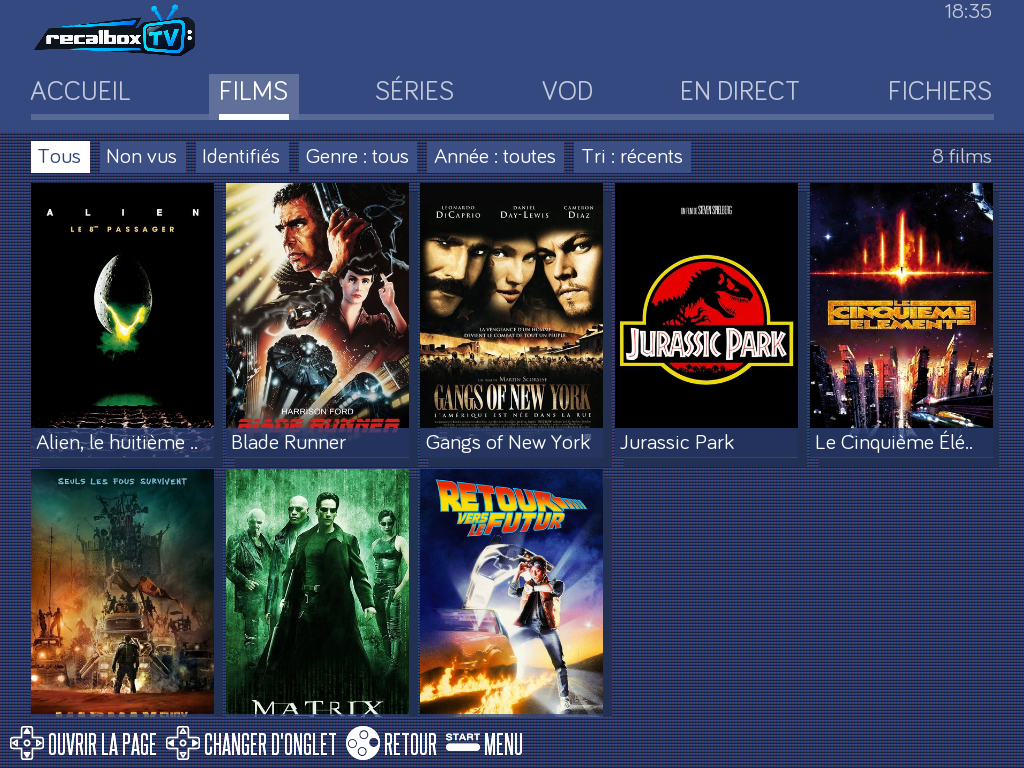The height and width of the screenshot is (768, 1024).
Task: Select the Films tab
Action: coord(253,96)
